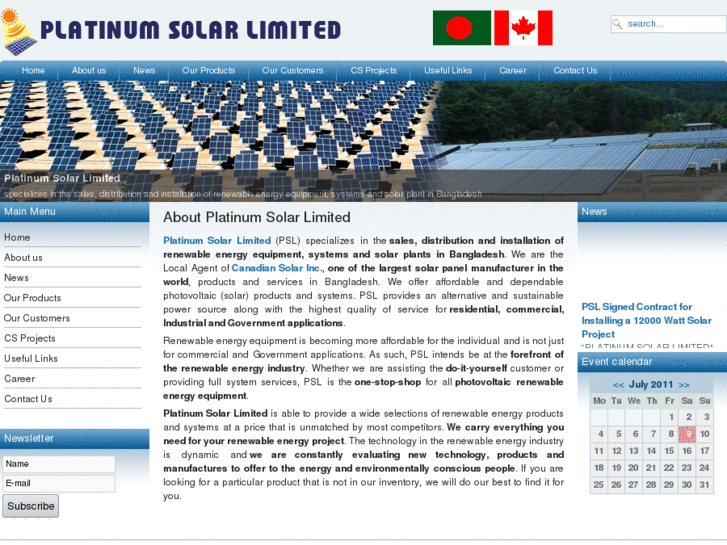The image size is (727, 545).
Task: Select day 15 in the calendar
Action: 670,451
